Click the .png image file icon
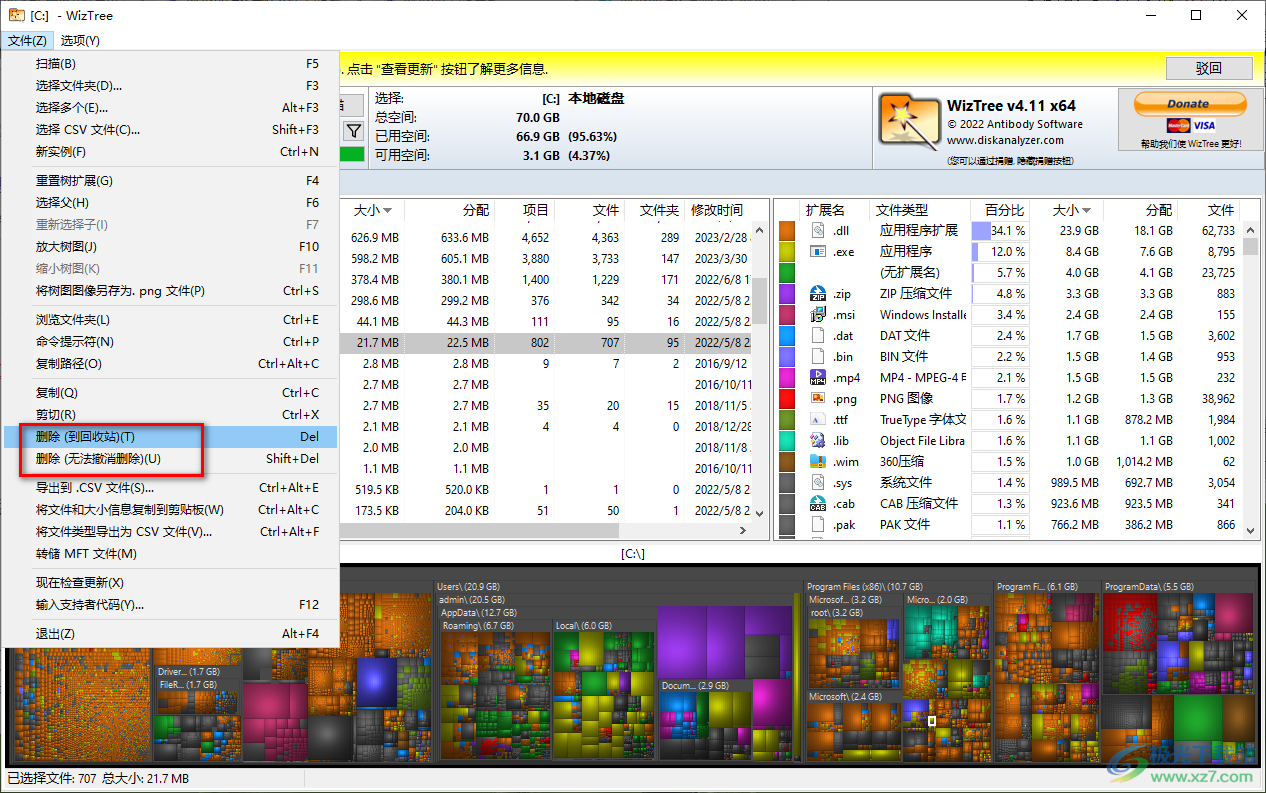 point(818,398)
